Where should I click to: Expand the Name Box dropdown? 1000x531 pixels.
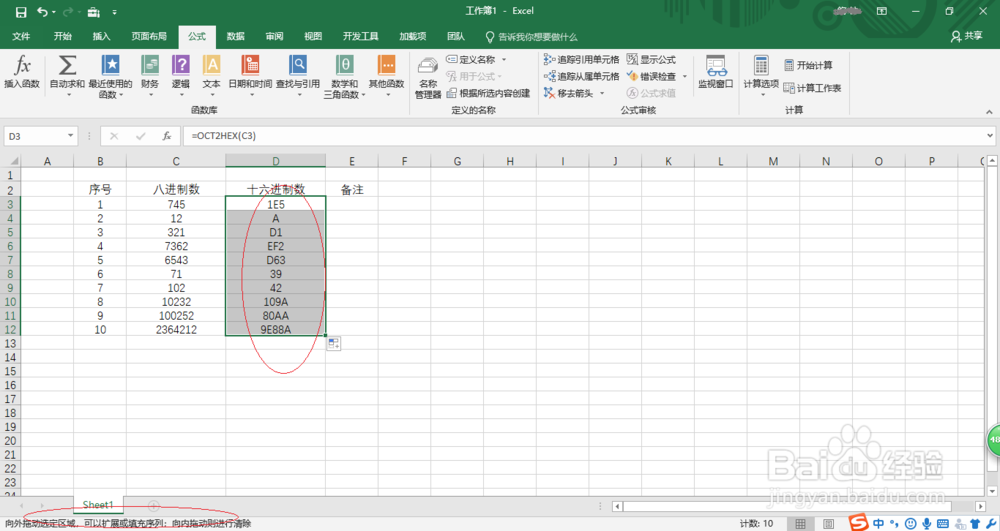tap(70, 136)
